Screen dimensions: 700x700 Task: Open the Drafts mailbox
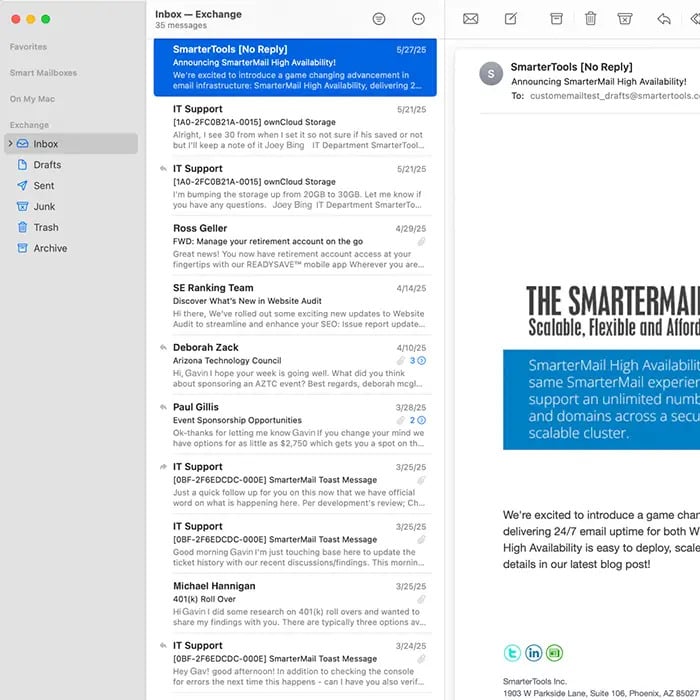click(47, 165)
